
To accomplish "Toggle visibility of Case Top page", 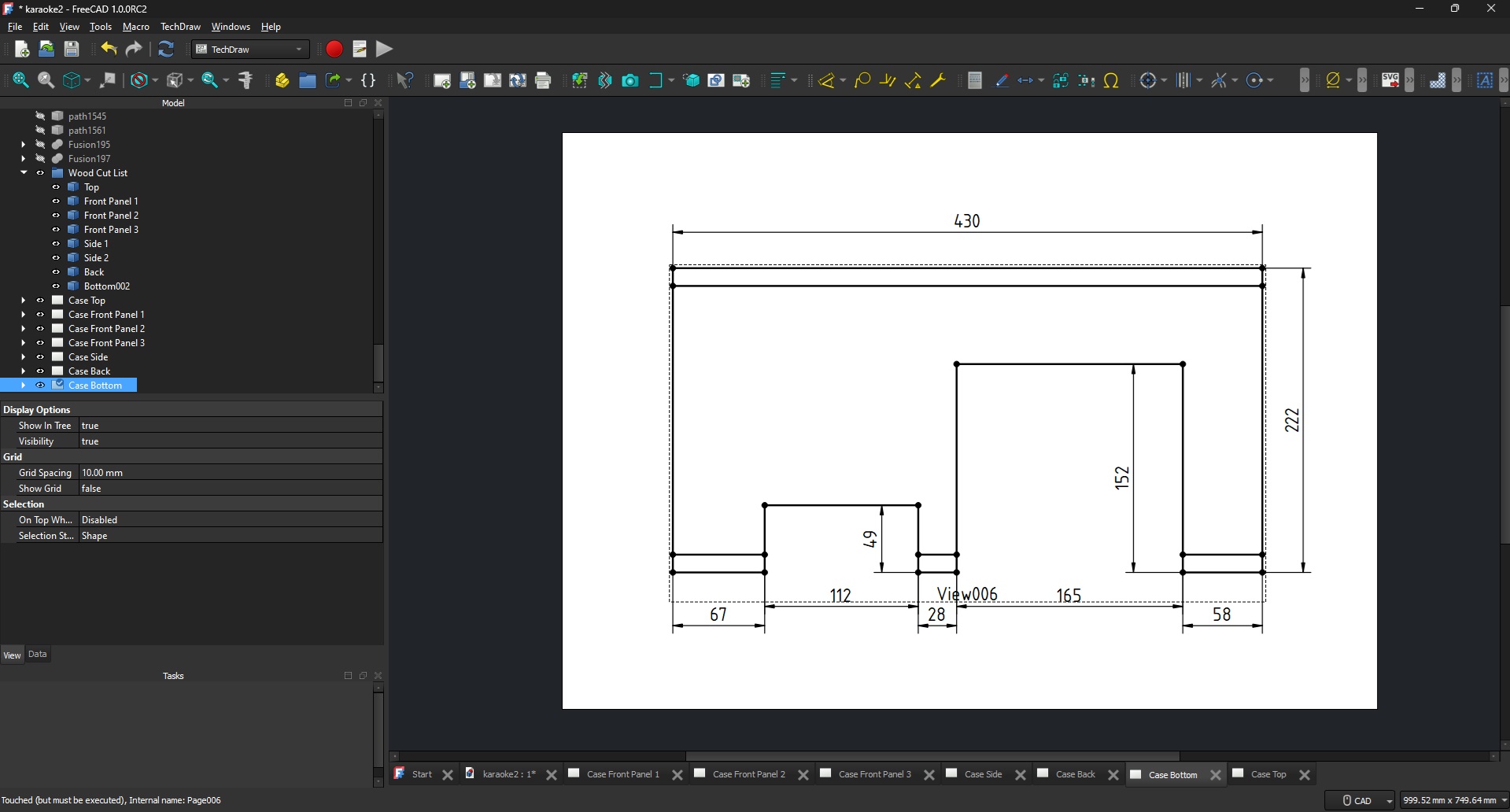I will click(40, 301).
